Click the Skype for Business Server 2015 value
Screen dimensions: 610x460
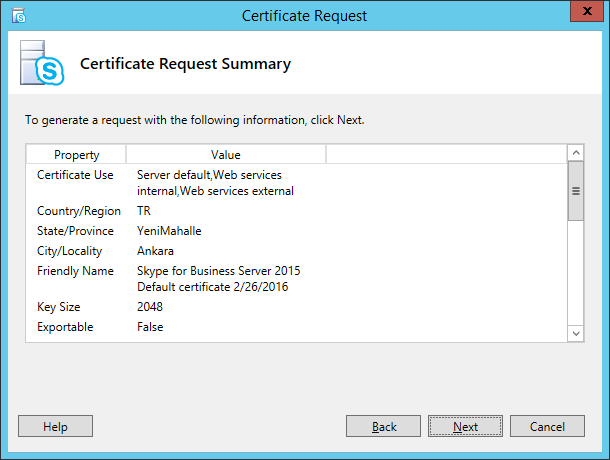(219, 279)
